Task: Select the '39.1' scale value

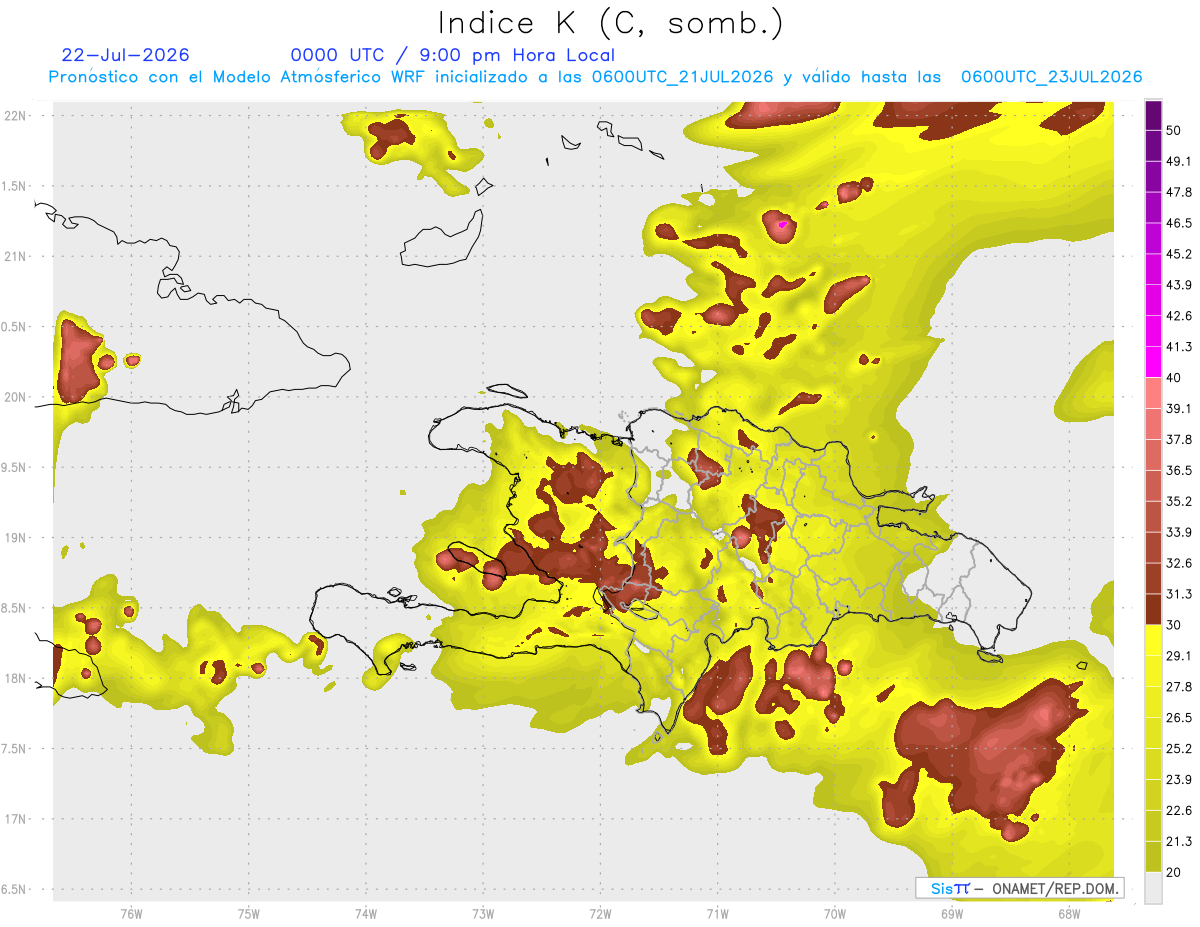Action: [1179, 409]
